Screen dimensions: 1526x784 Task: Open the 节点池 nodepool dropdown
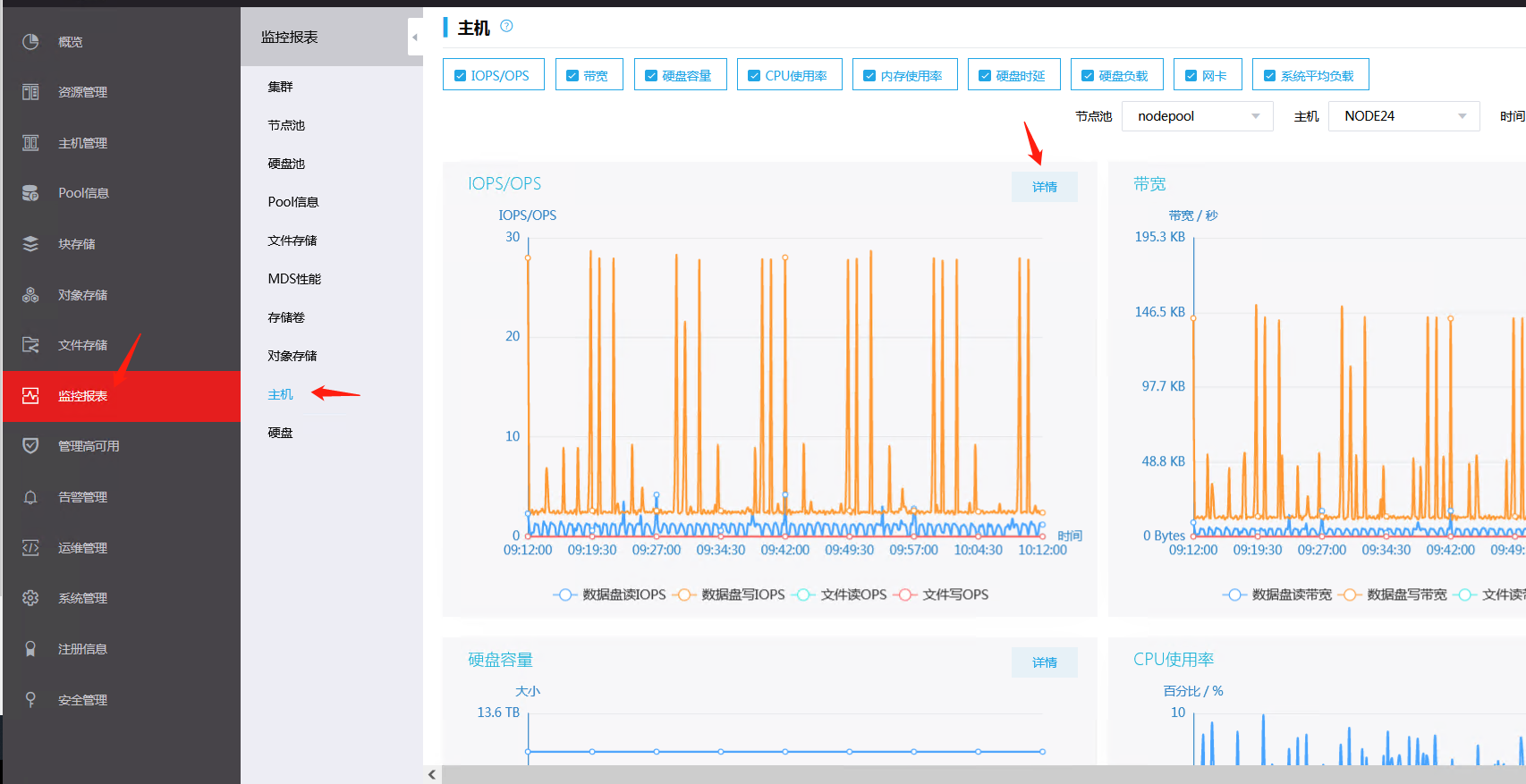tap(1198, 116)
